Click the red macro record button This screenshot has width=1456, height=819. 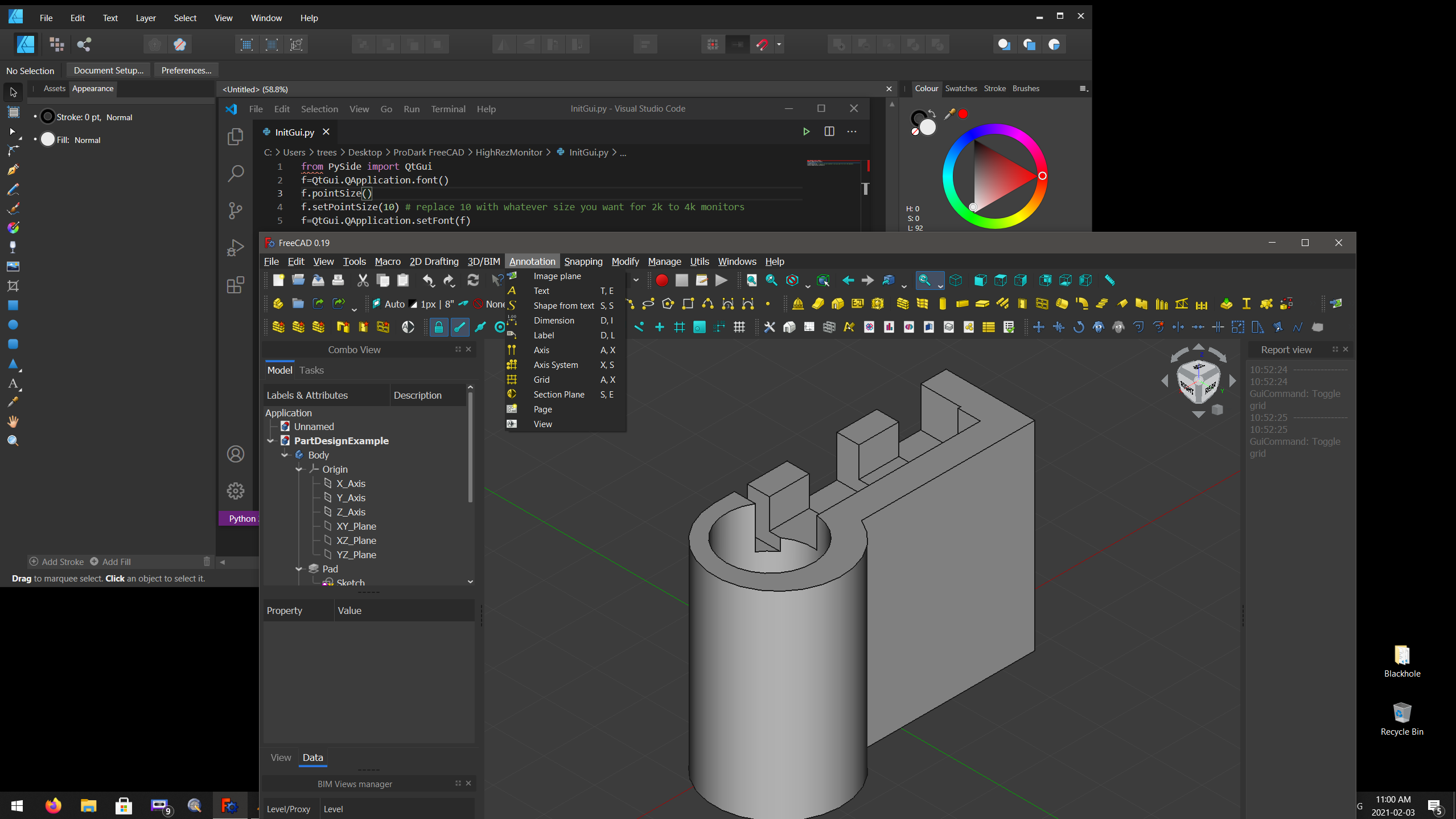click(661, 280)
